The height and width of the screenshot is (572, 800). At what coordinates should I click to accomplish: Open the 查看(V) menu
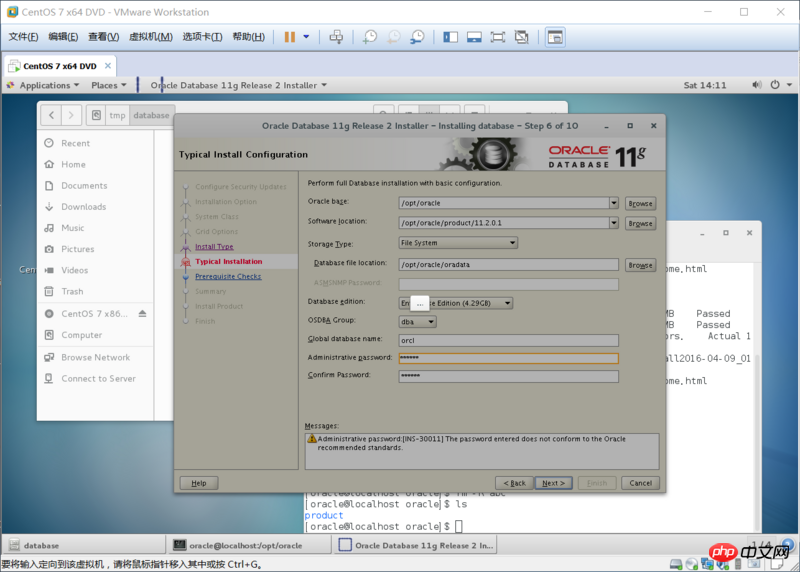point(104,37)
